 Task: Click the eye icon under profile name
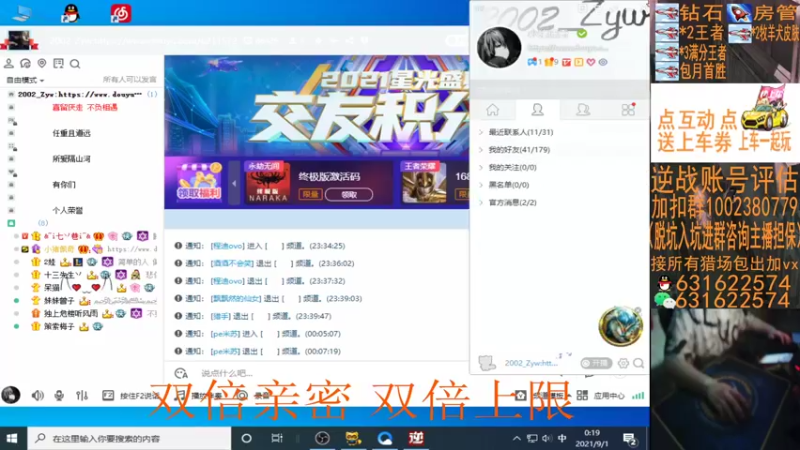(x=603, y=62)
